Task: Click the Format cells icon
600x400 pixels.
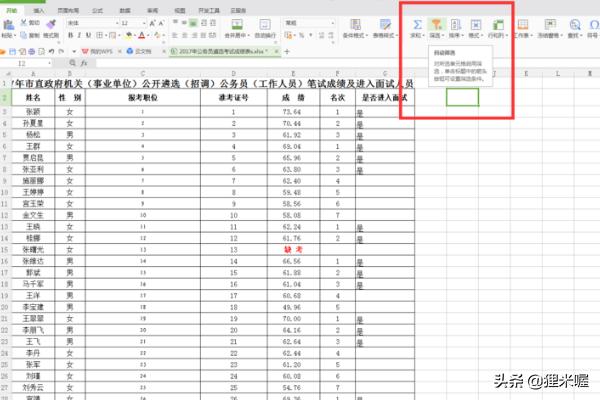Action: point(475,24)
